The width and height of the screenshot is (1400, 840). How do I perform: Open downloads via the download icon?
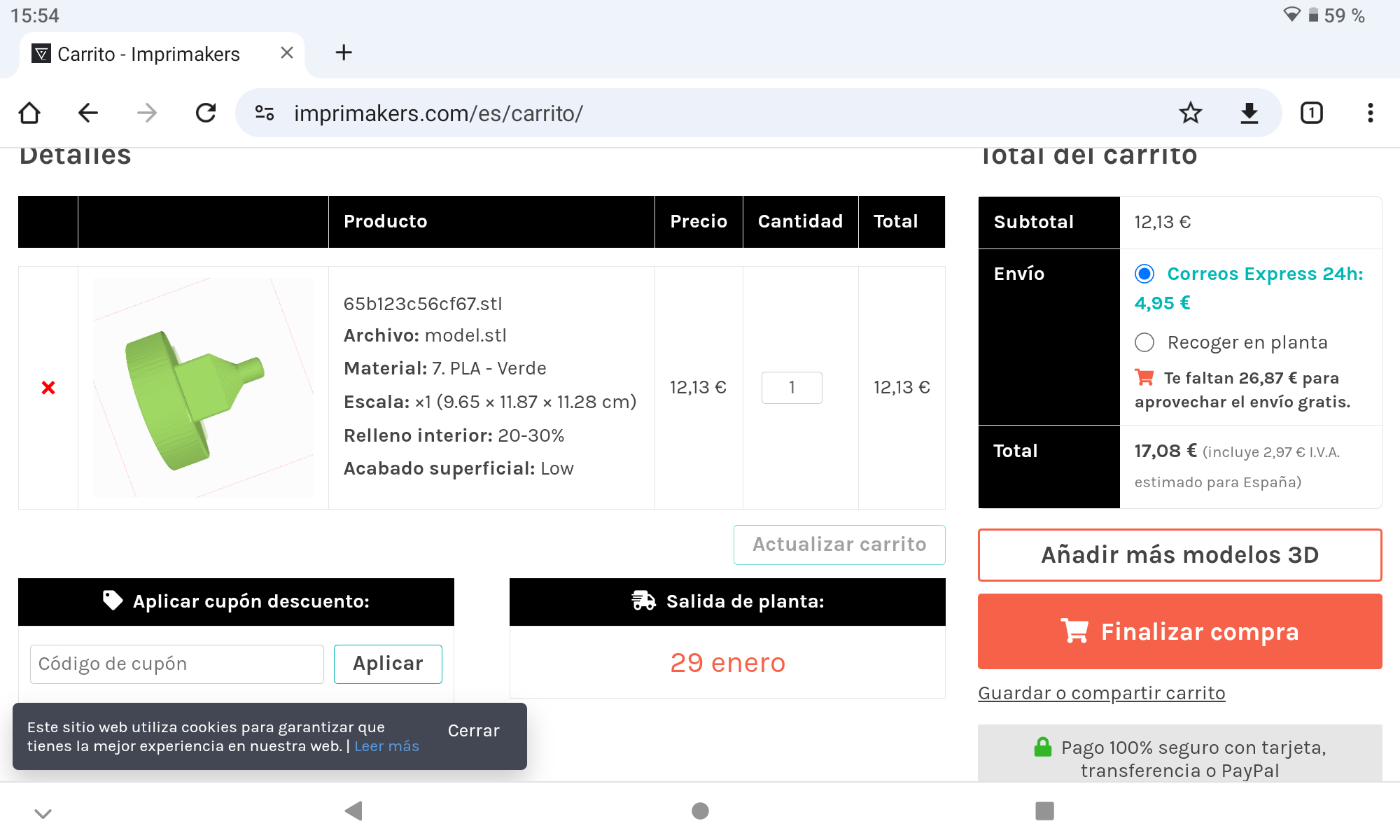point(1249,113)
